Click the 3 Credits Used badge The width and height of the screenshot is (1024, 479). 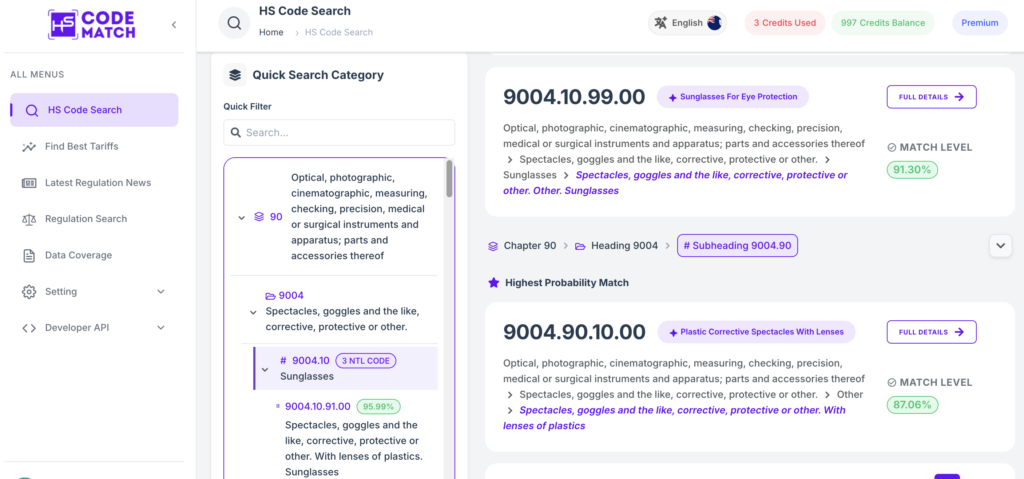(784, 23)
